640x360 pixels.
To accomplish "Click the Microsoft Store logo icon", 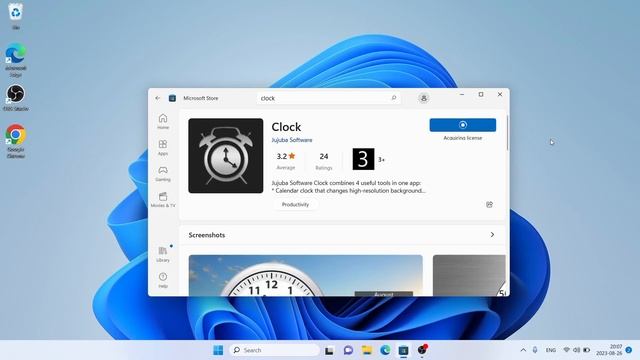I will point(172,98).
